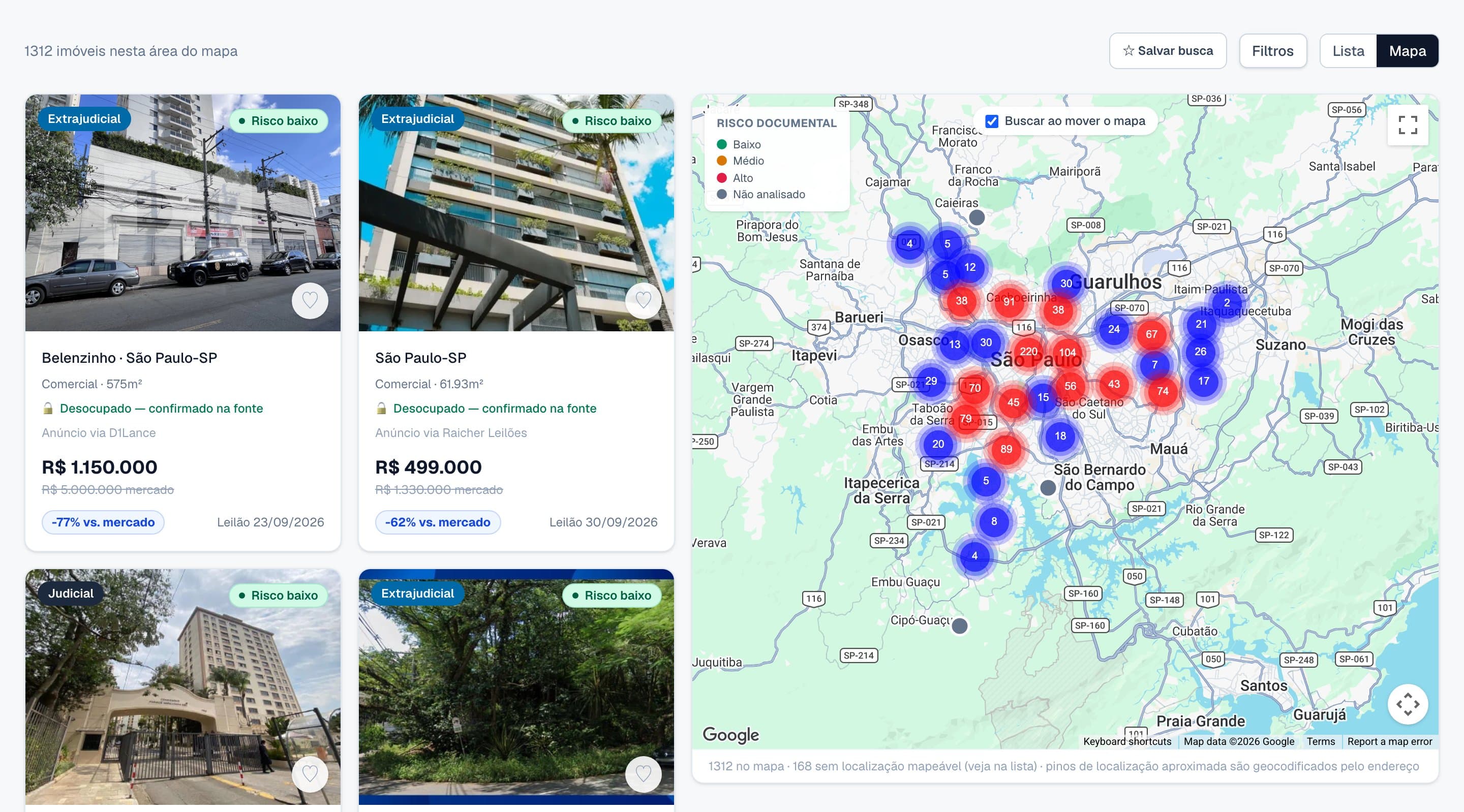
Task: Select the blue 24 cluster marker
Action: coord(1114,329)
